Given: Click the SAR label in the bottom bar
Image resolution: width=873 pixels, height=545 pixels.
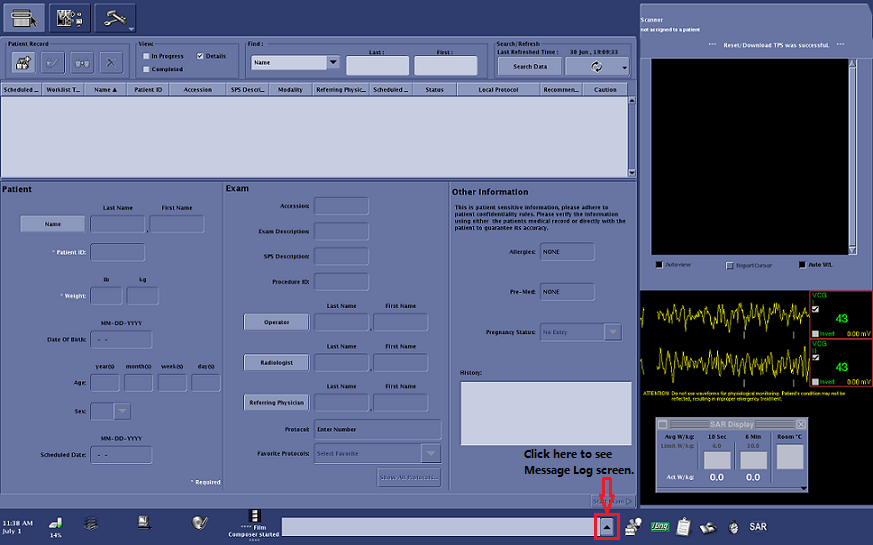Looking at the screenshot, I should 758,526.
